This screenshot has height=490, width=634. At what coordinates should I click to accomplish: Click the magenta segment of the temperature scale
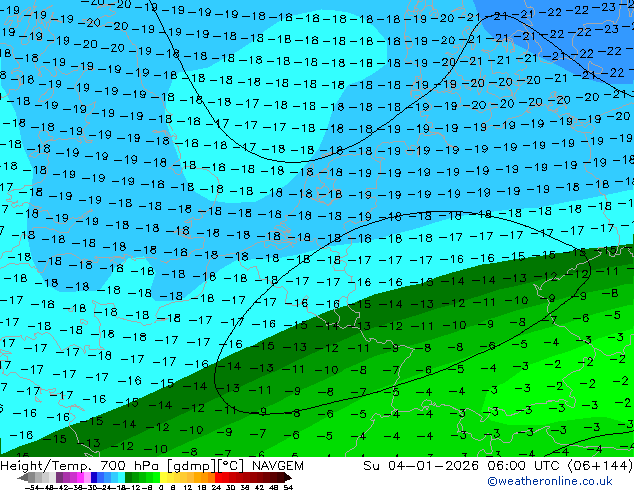pos(80,477)
